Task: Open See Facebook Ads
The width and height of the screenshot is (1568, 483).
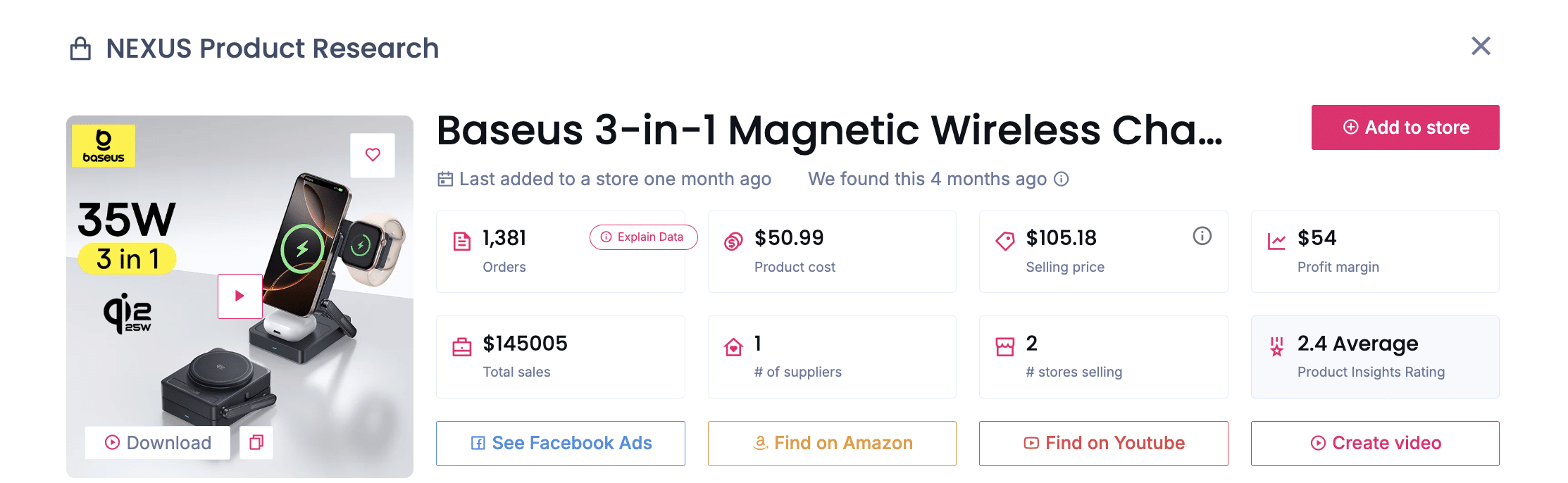Action: pos(560,443)
